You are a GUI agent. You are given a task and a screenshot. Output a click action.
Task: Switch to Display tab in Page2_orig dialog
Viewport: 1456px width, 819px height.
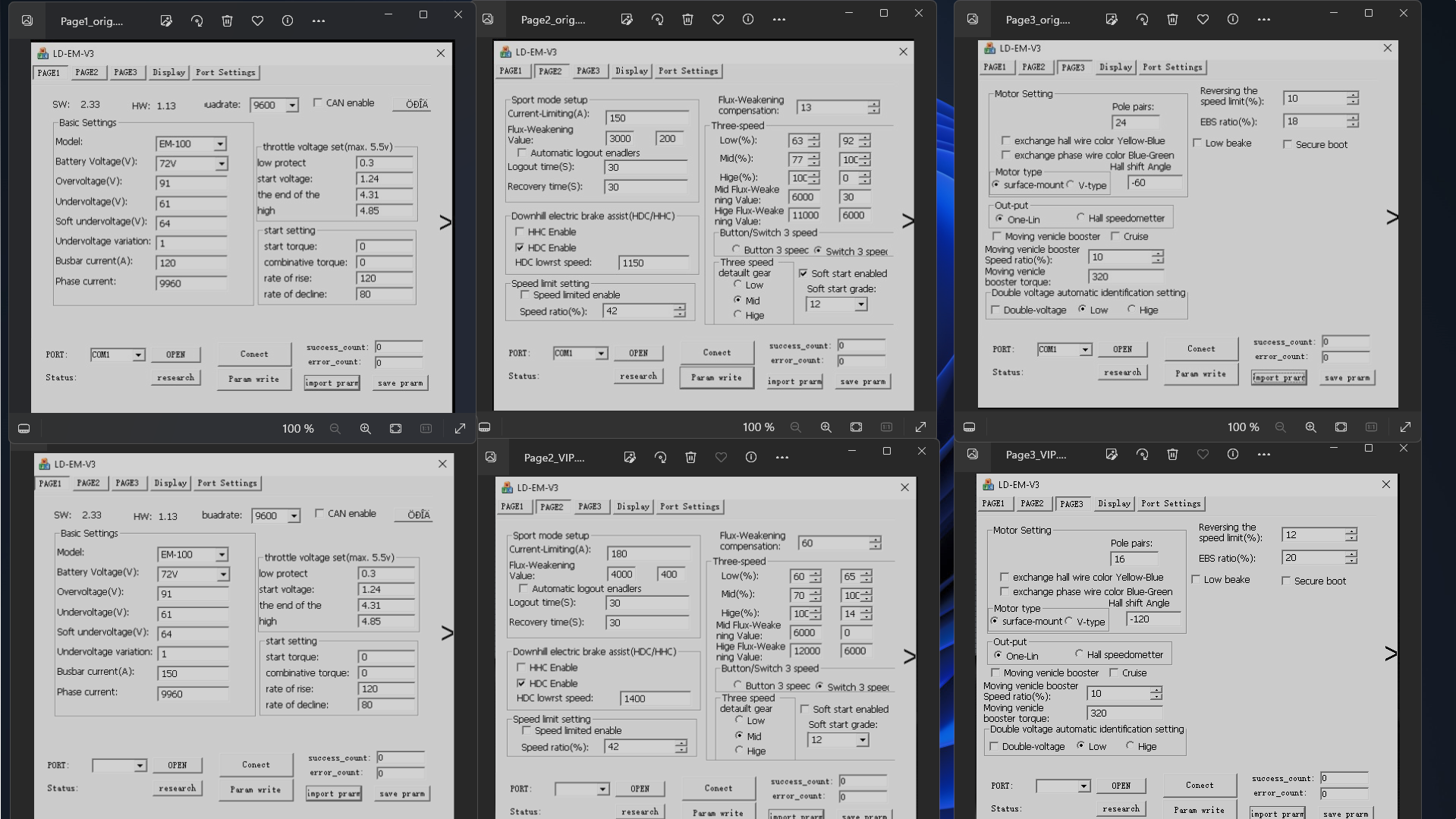631,71
